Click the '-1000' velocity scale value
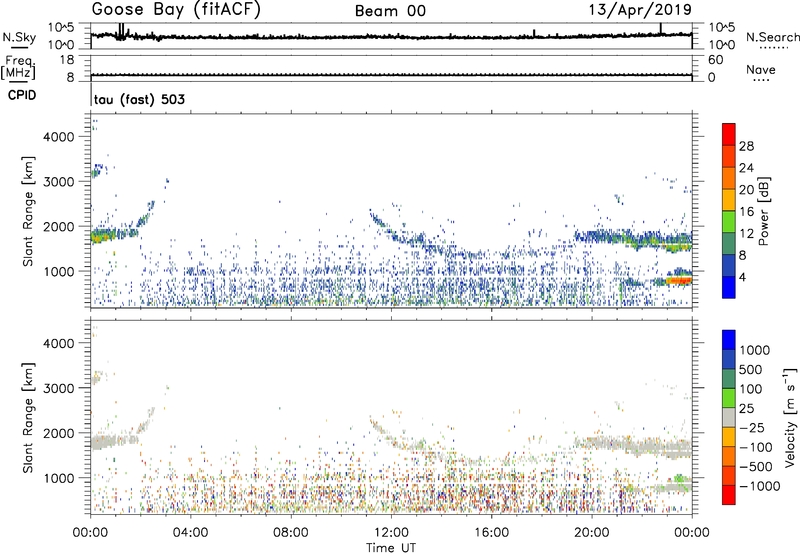Viewport: 800px width, 554px height. coord(760,486)
